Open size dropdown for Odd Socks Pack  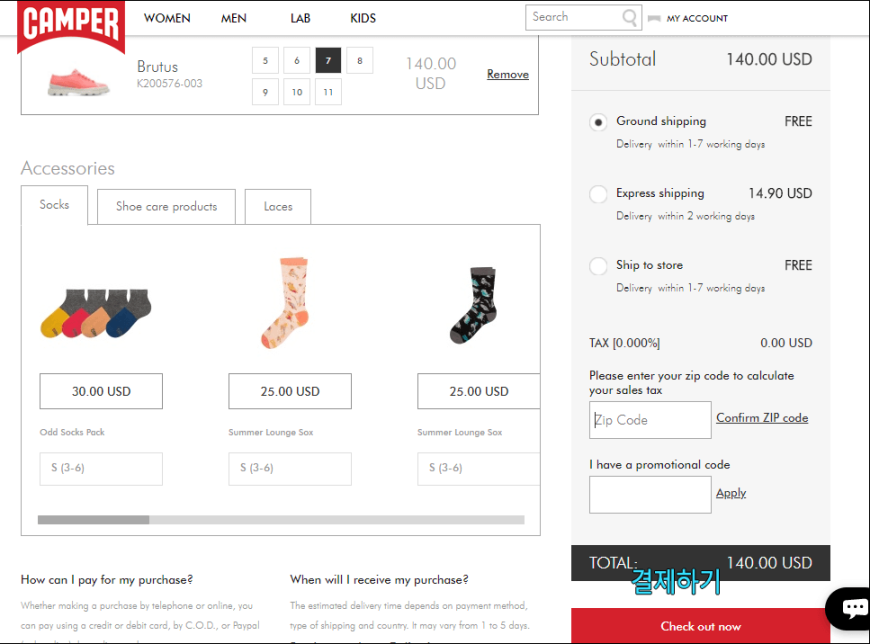101,469
